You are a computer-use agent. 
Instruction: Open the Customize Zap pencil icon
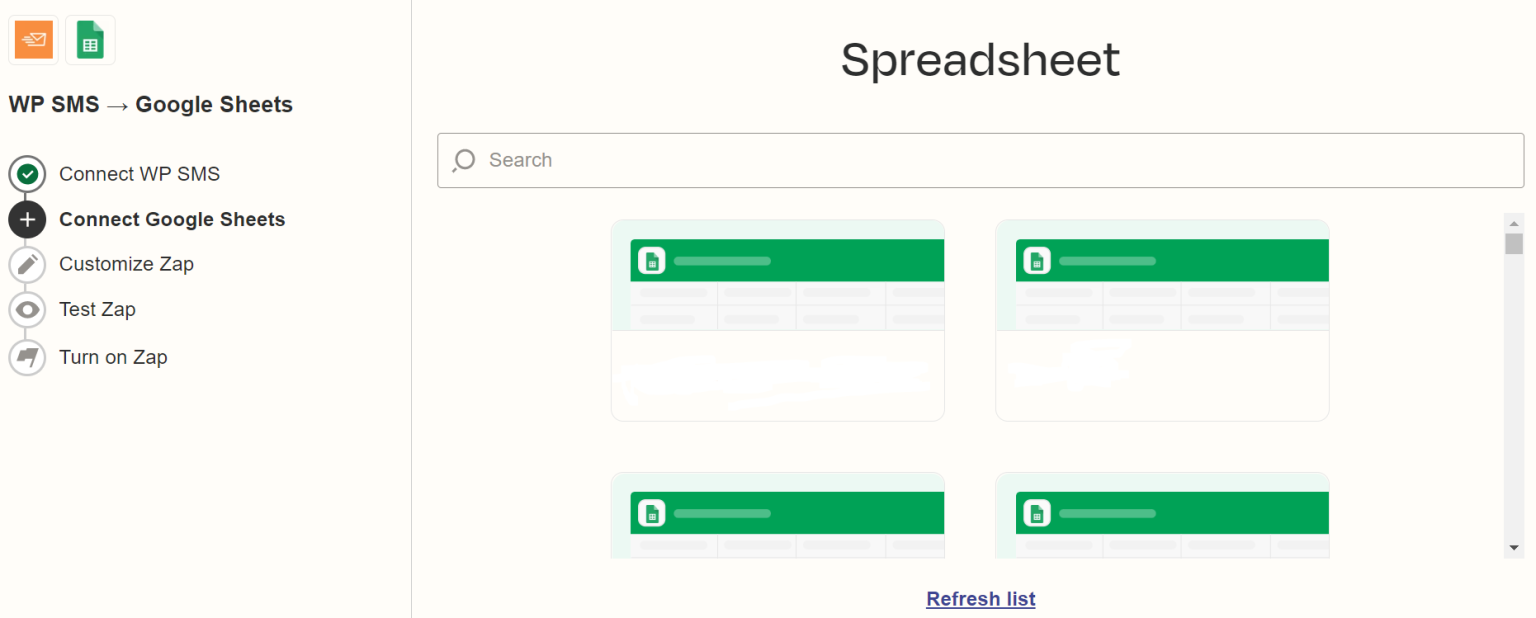[27, 264]
